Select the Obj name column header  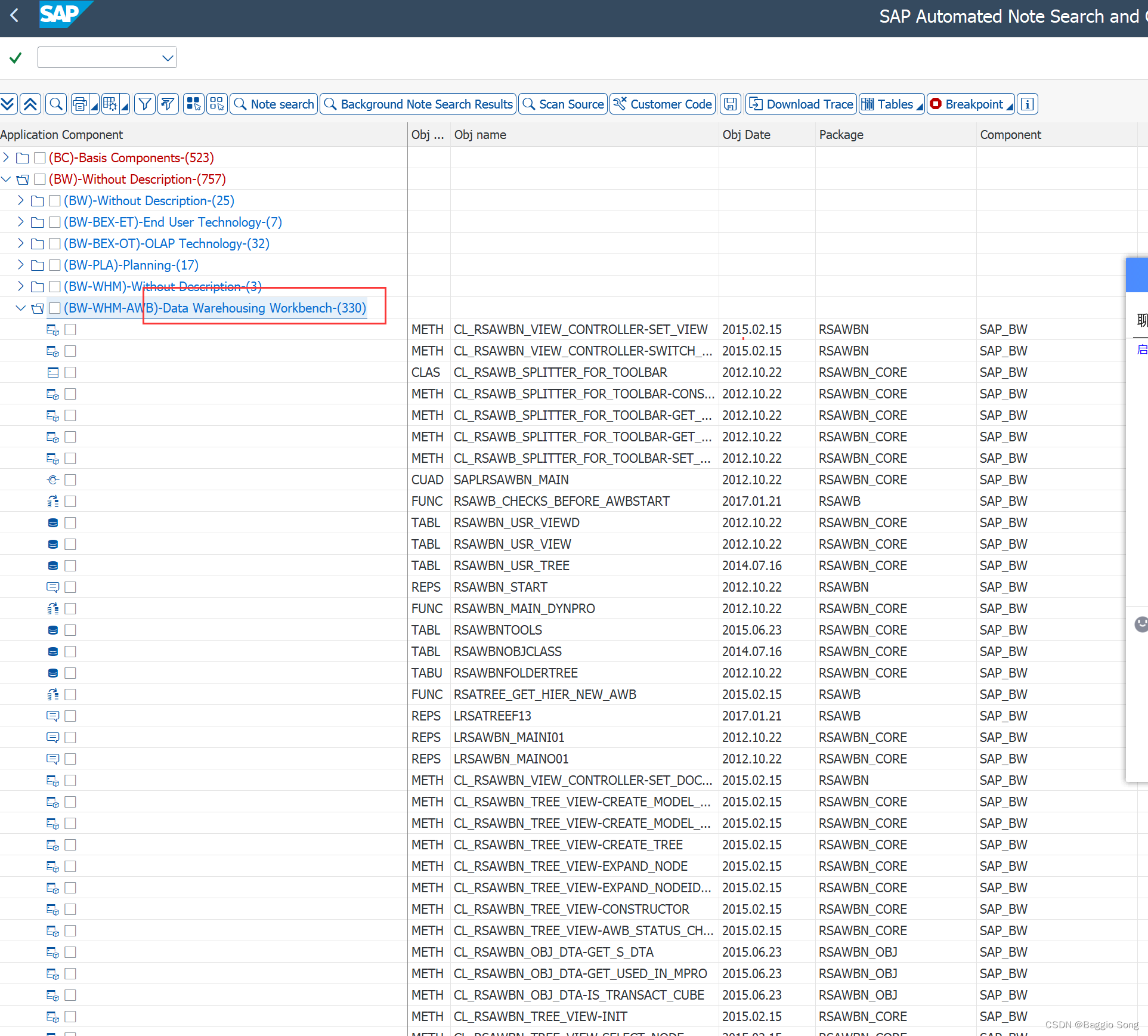pos(584,135)
